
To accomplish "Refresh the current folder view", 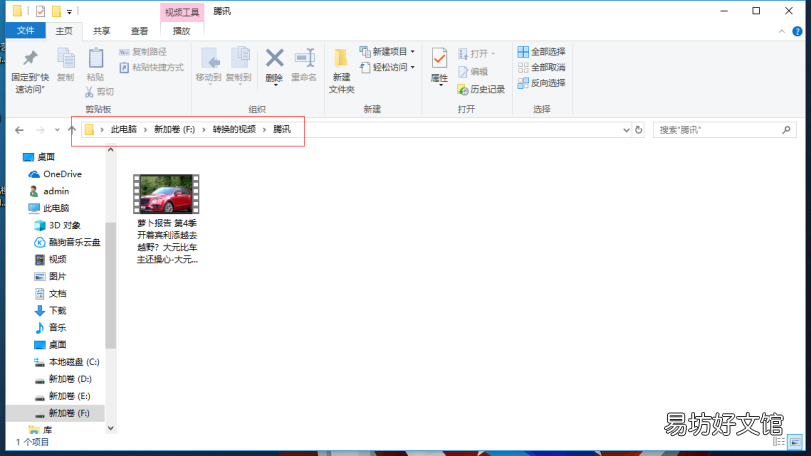I will point(639,130).
